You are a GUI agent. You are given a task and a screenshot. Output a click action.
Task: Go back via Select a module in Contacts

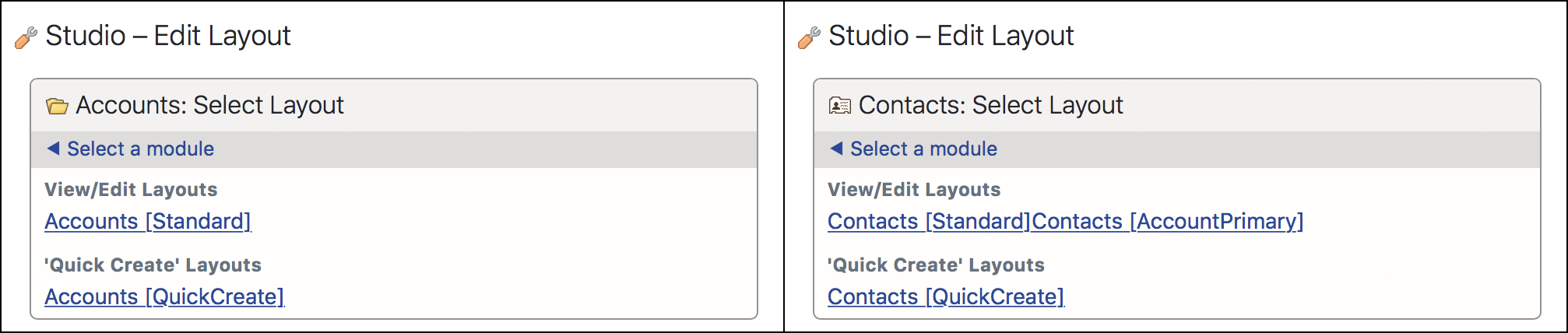pos(923,149)
